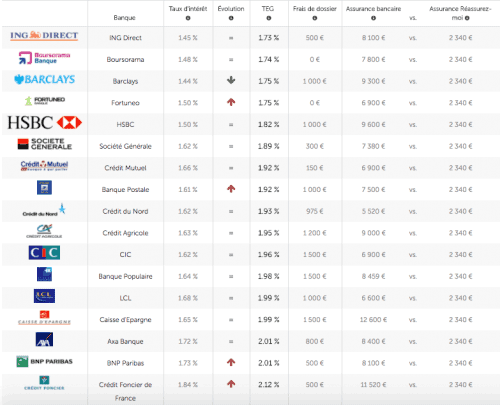The width and height of the screenshot is (500, 405).
Task: Click info icon under Assurance bancaire
Action: click(373, 18)
